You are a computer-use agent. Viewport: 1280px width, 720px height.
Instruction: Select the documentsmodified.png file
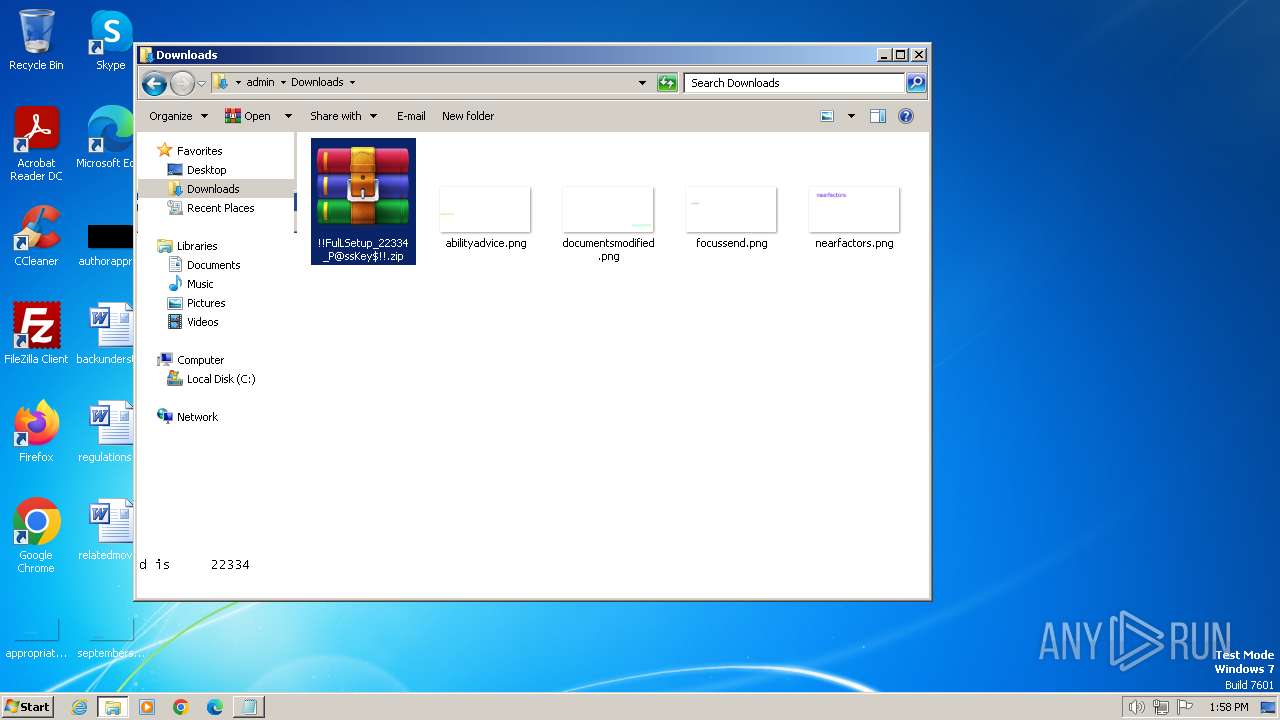click(608, 224)
